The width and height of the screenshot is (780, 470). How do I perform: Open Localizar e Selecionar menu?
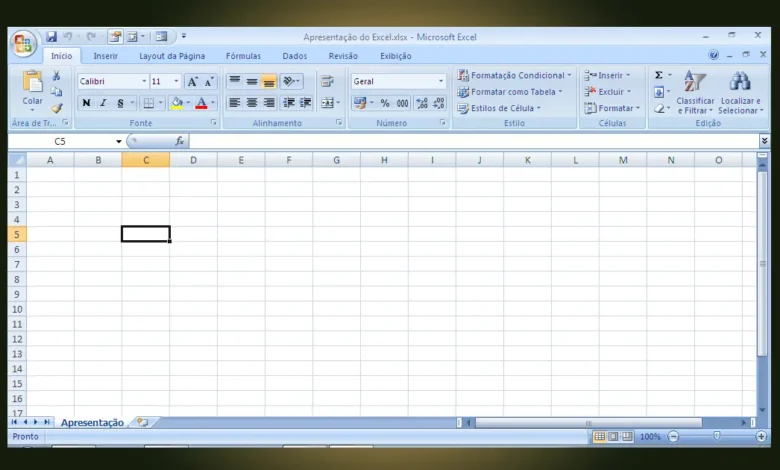741,92
